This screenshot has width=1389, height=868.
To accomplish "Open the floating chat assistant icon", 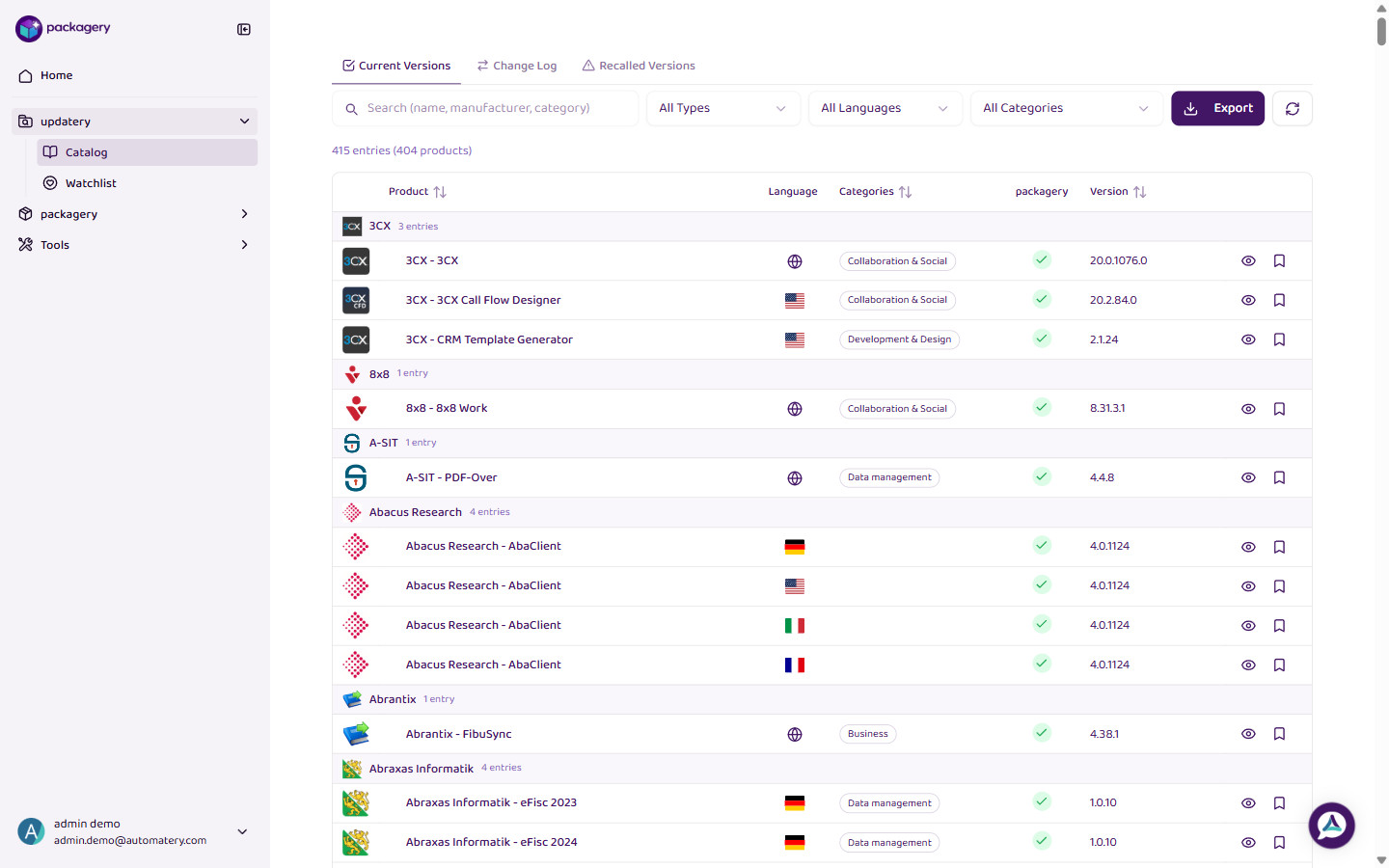I will pos(1331,826).
